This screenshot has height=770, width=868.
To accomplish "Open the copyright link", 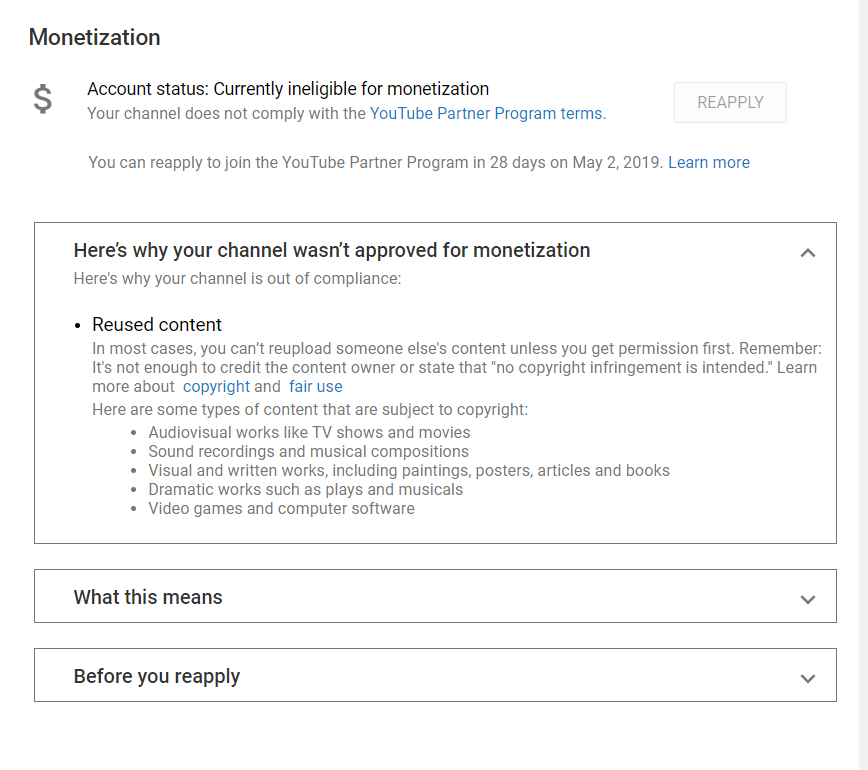I will coord(216,386).
